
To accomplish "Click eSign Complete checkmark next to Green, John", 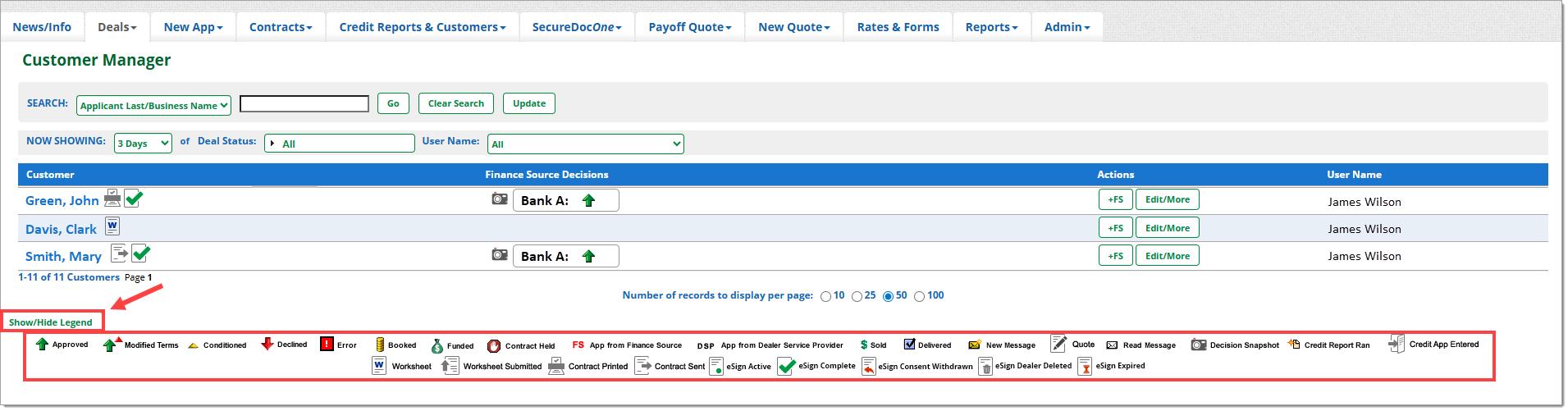I will (134, 199).
